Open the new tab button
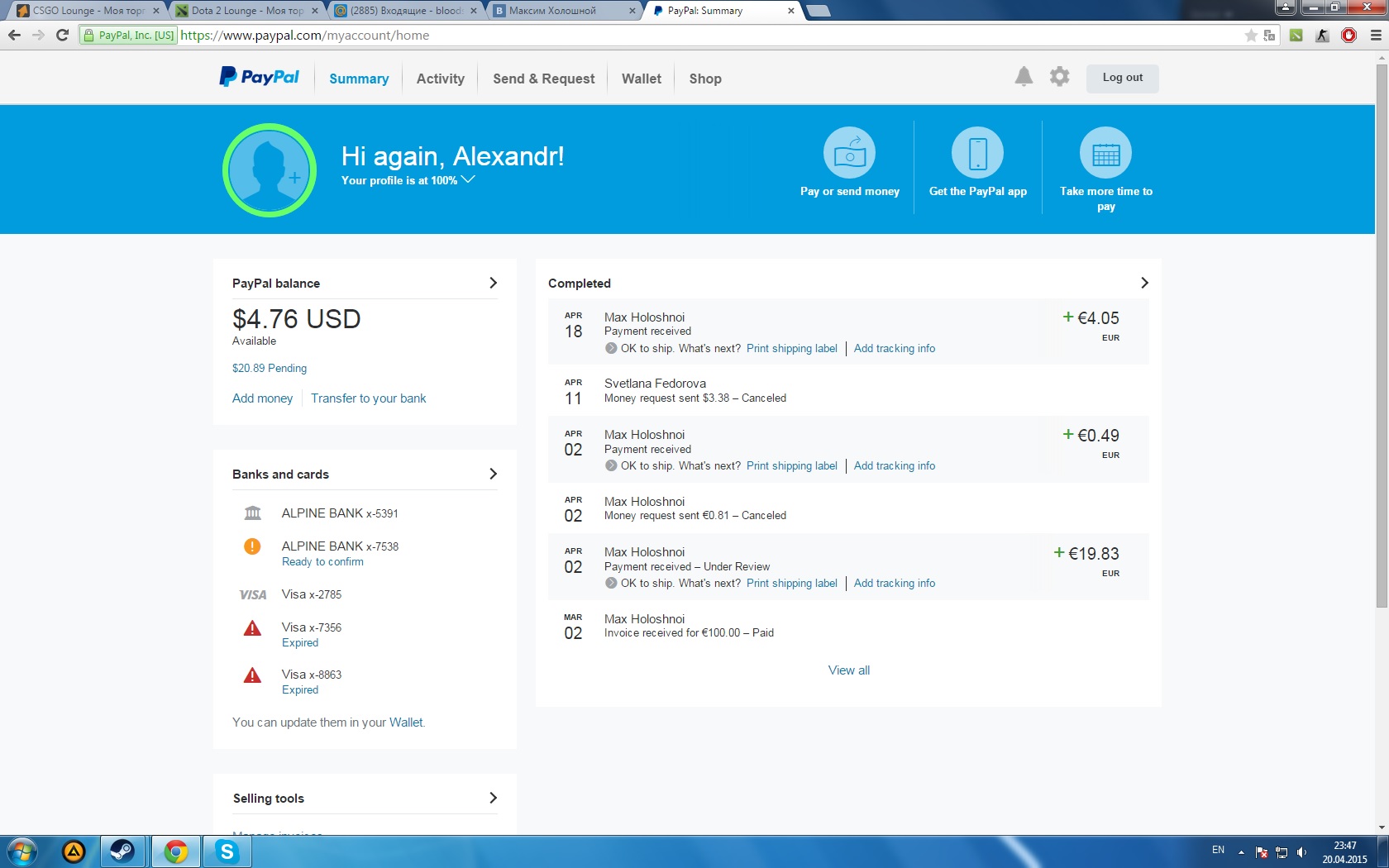 point(818,11)
